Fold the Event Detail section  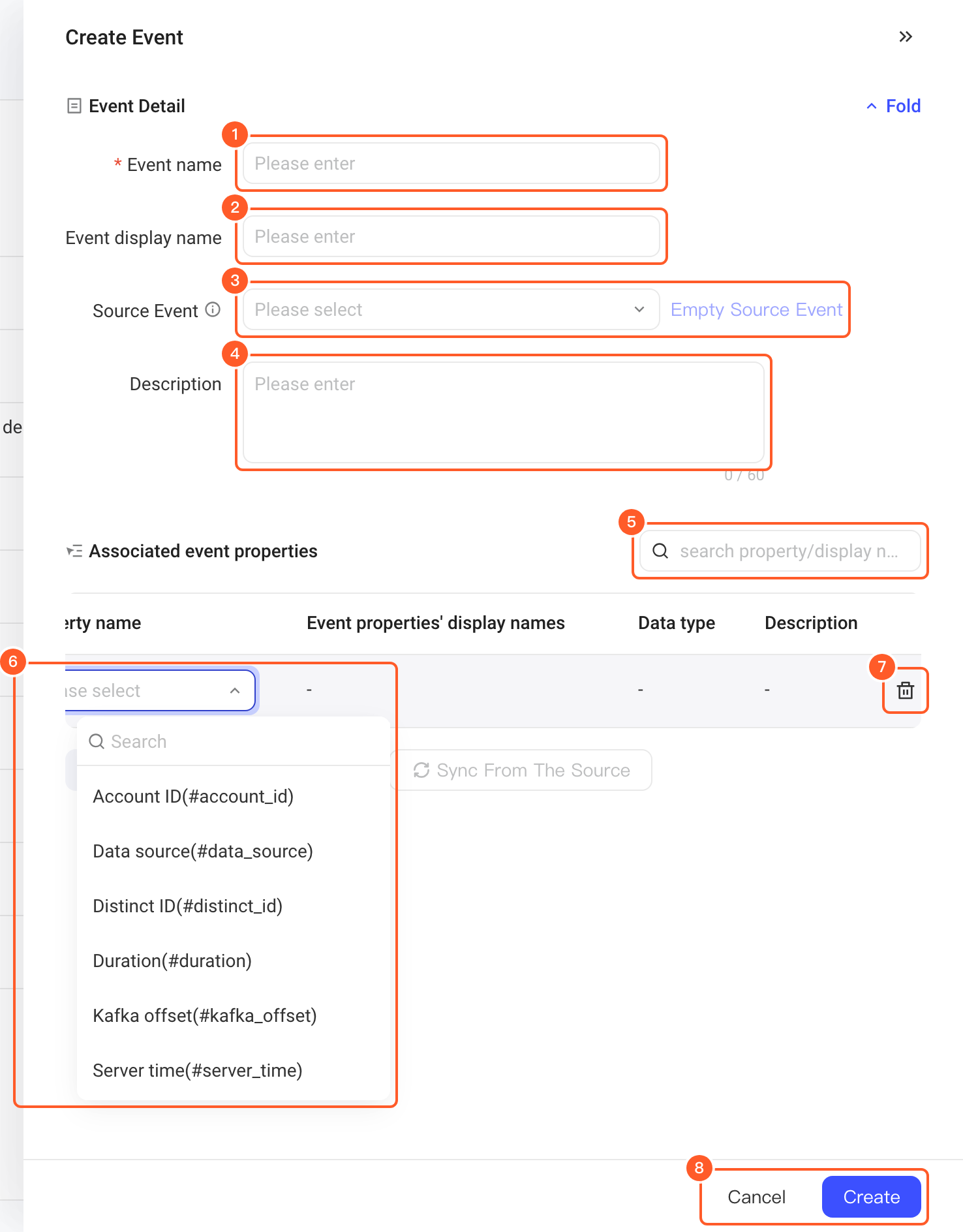point(893,106)
